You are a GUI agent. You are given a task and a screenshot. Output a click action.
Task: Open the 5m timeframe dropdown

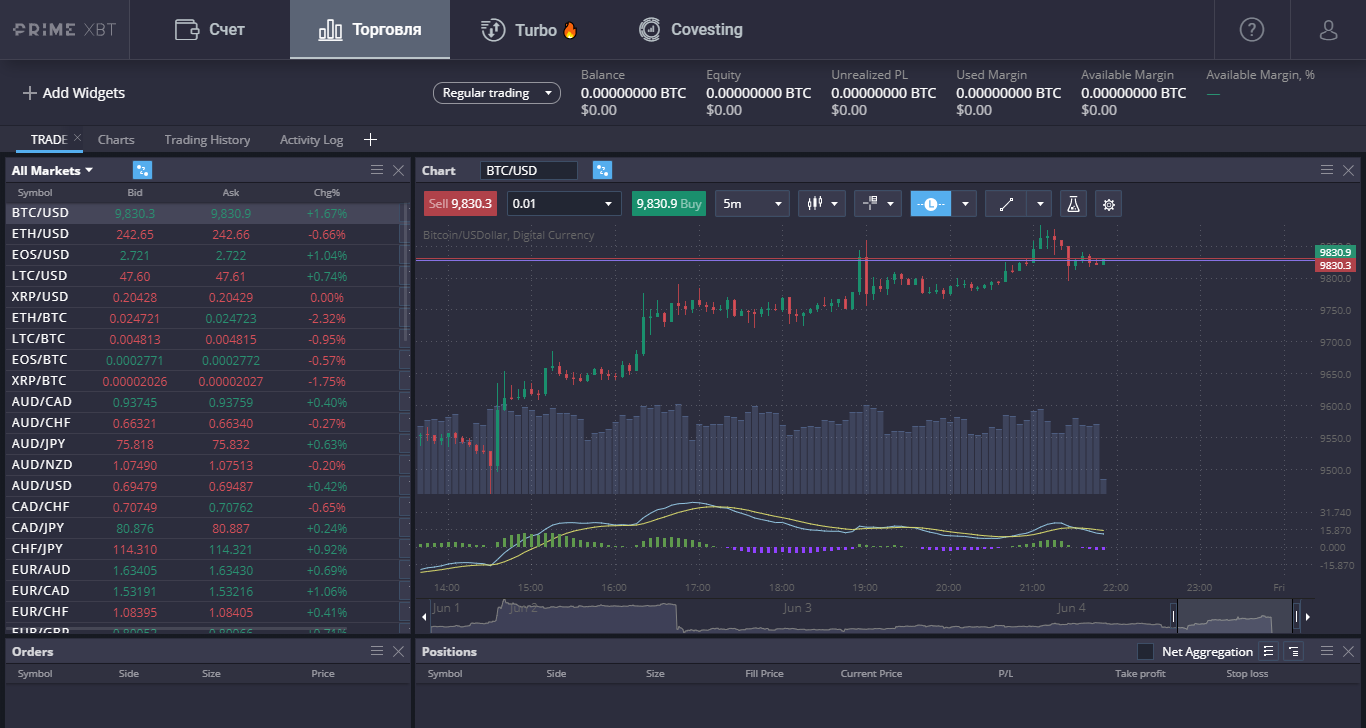click(753, 204)
